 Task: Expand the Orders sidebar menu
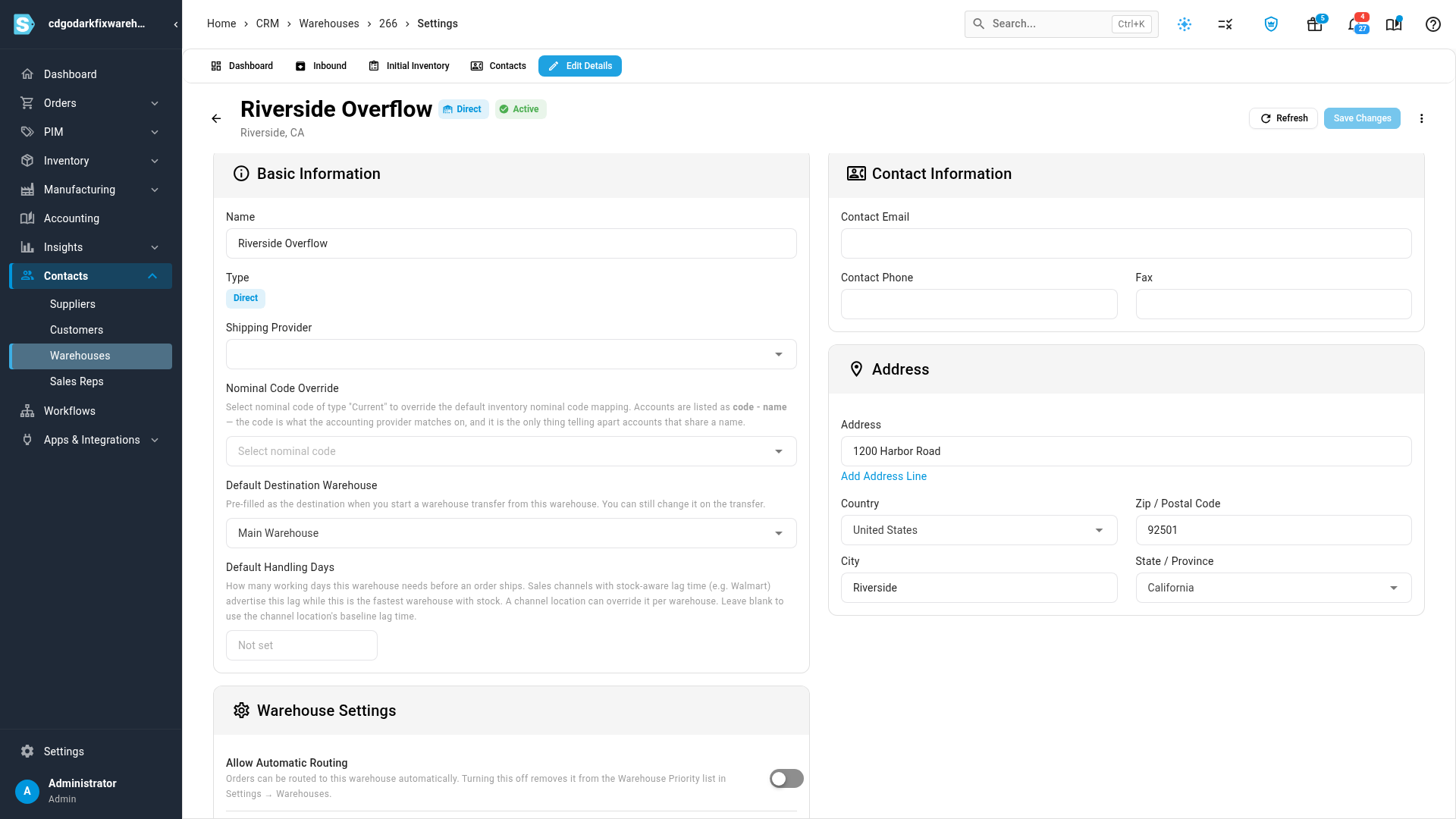pos(155,103)
